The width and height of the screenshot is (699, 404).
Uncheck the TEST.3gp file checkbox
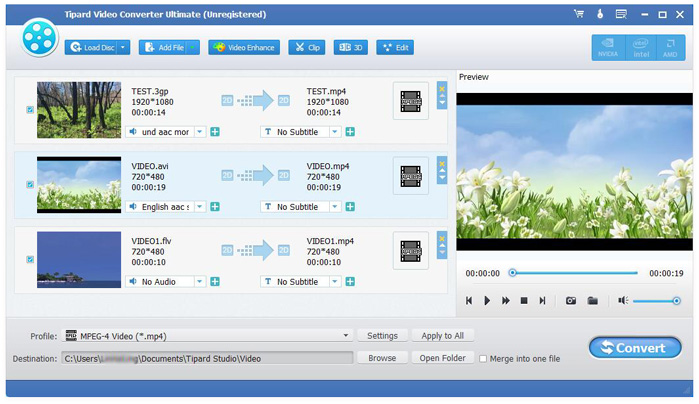point(30,109)
